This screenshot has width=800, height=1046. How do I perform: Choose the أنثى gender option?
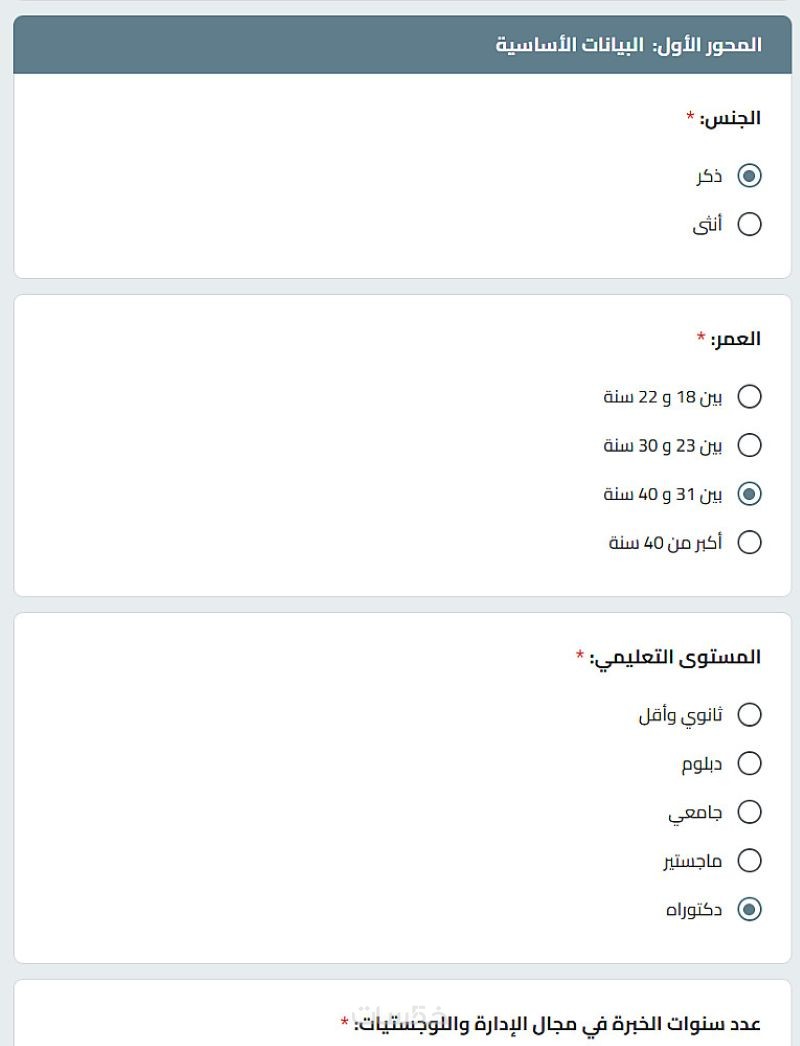tap(749, 224)
